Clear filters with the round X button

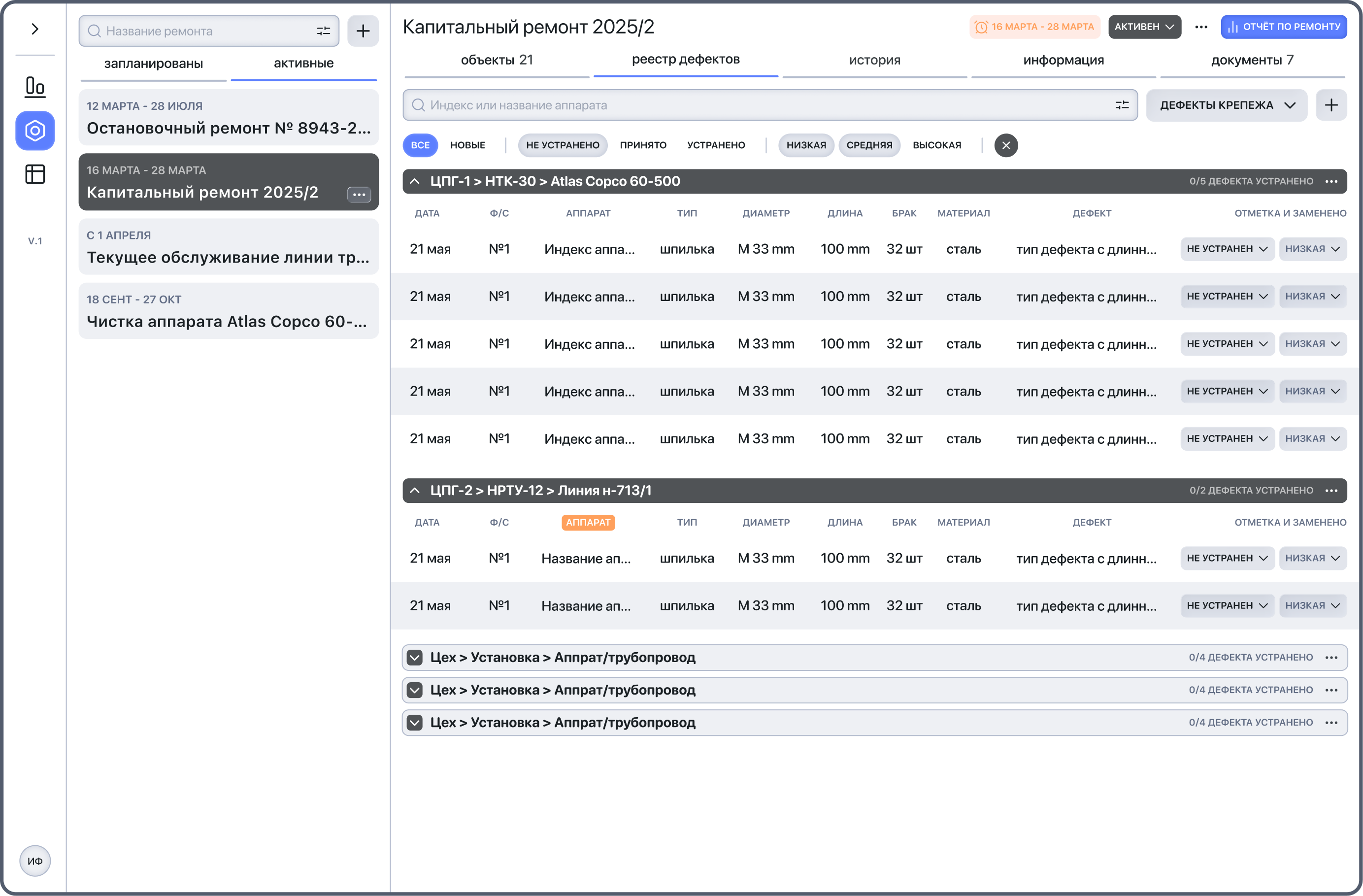(x=1006, y=145)
